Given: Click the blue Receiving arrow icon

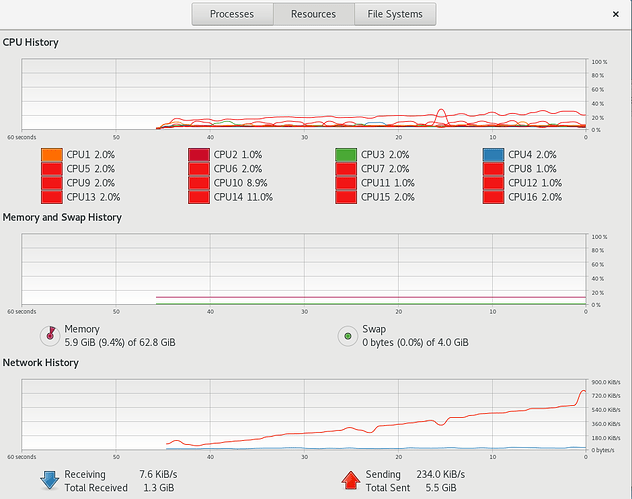Looking at the screenshot, I should 49,480.
